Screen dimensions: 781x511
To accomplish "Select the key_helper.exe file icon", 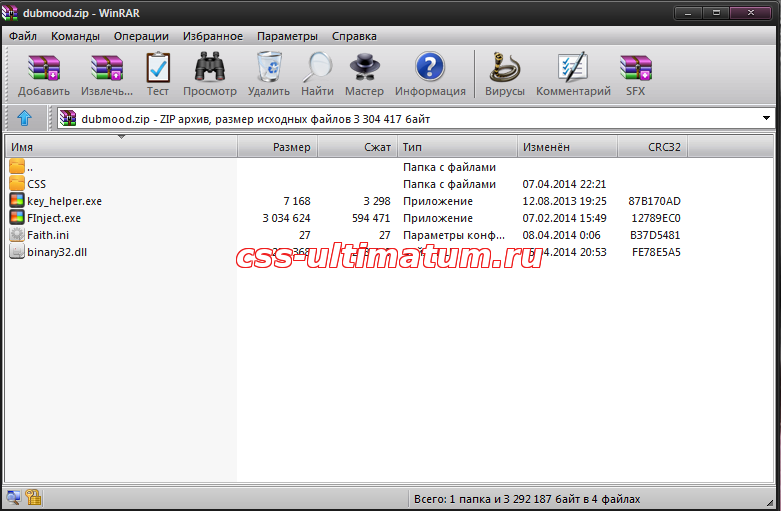I will [x=17, y=201].
